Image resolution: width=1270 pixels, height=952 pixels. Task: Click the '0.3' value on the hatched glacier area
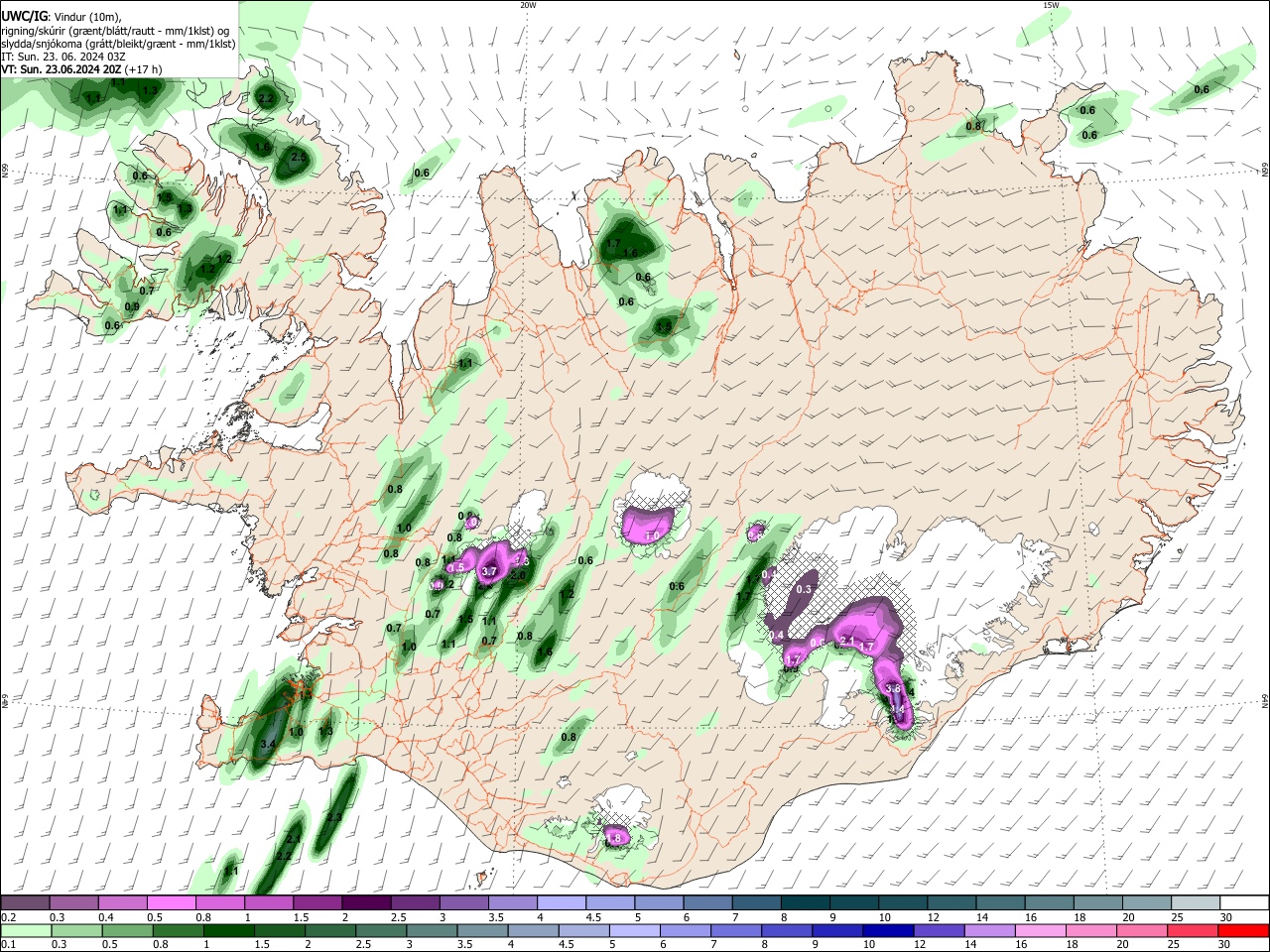[805, 589]
